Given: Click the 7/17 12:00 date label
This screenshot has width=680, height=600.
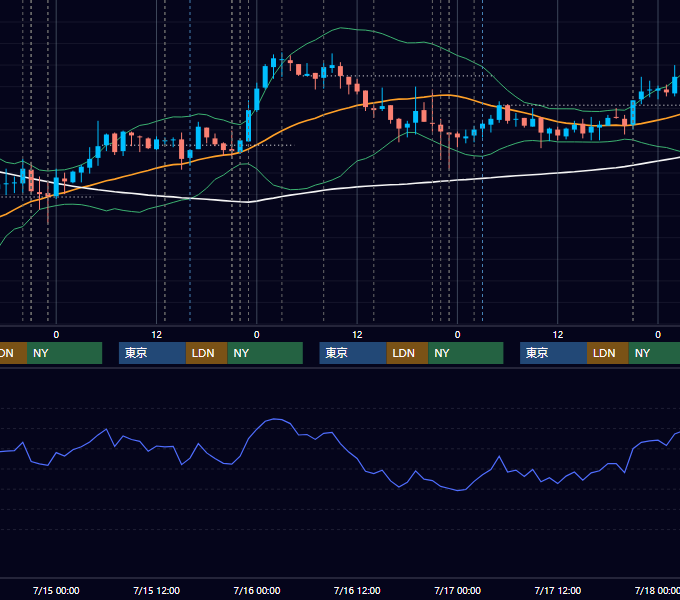Looking at the screenshot, I should (x=558, y=590).
